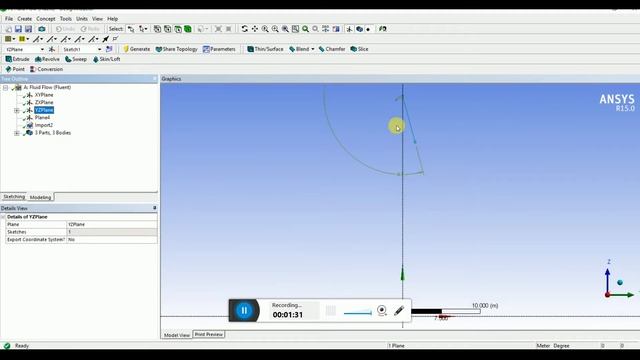
Task: Click the Thin/Surface tool
Action: [265, 49]
